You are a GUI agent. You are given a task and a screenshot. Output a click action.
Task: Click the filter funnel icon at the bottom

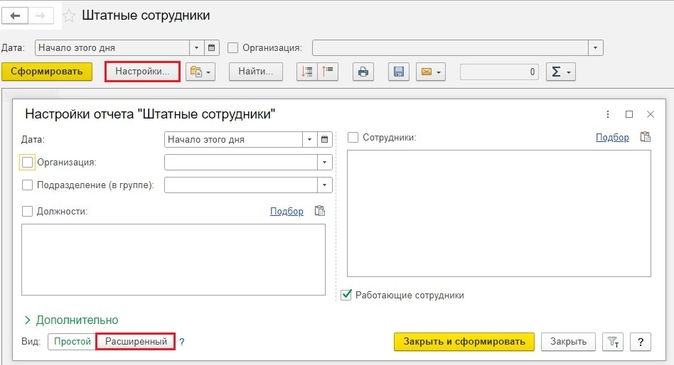tap(613, 342)
